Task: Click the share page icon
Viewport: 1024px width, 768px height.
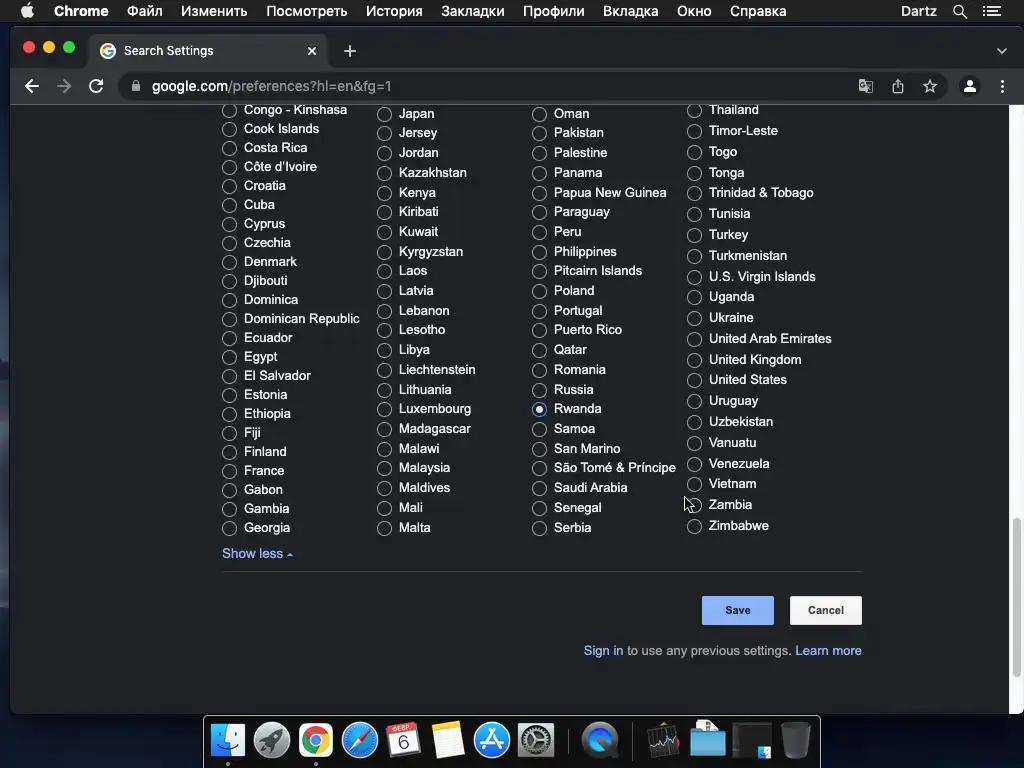Action: [x=898, y=86]
